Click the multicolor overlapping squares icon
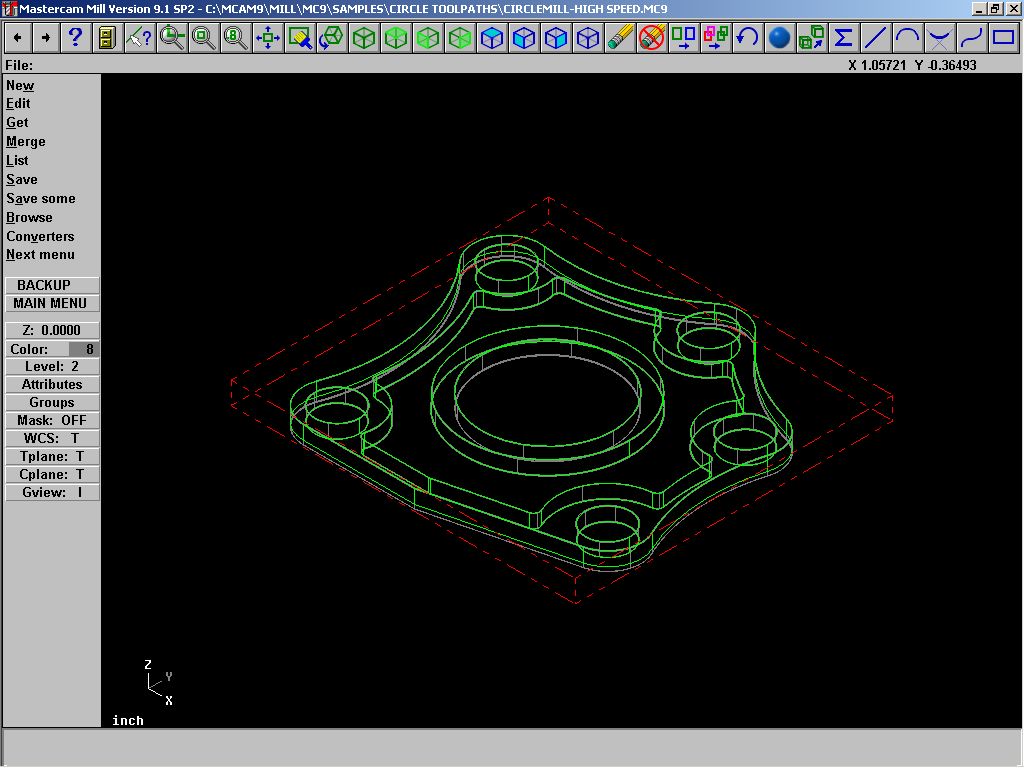This screenshot has width=1024, height=768. pos(715,38)
